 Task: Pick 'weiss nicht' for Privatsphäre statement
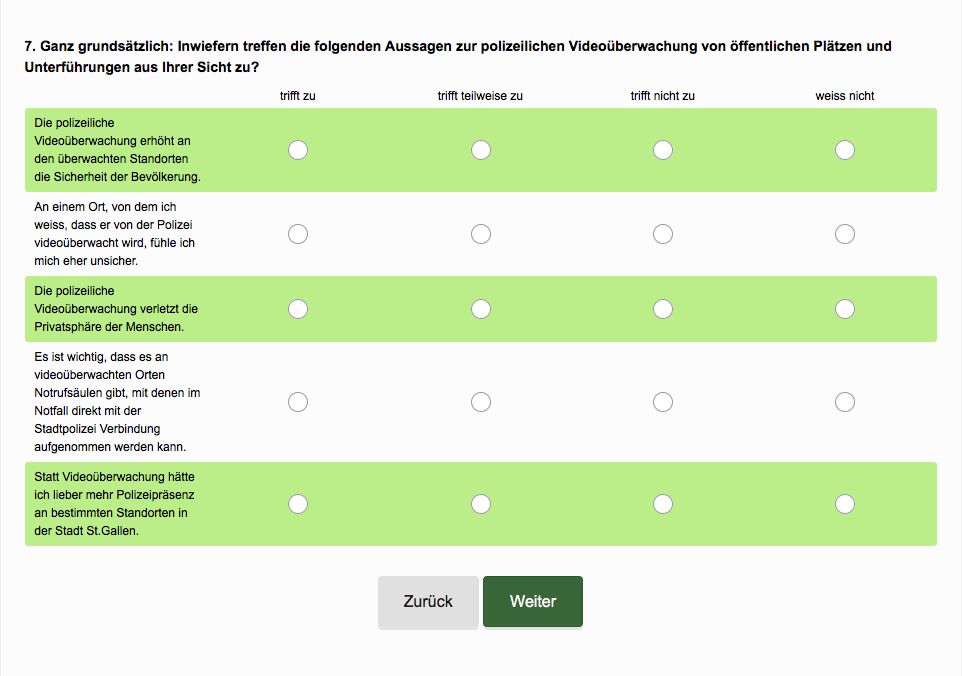845,309
